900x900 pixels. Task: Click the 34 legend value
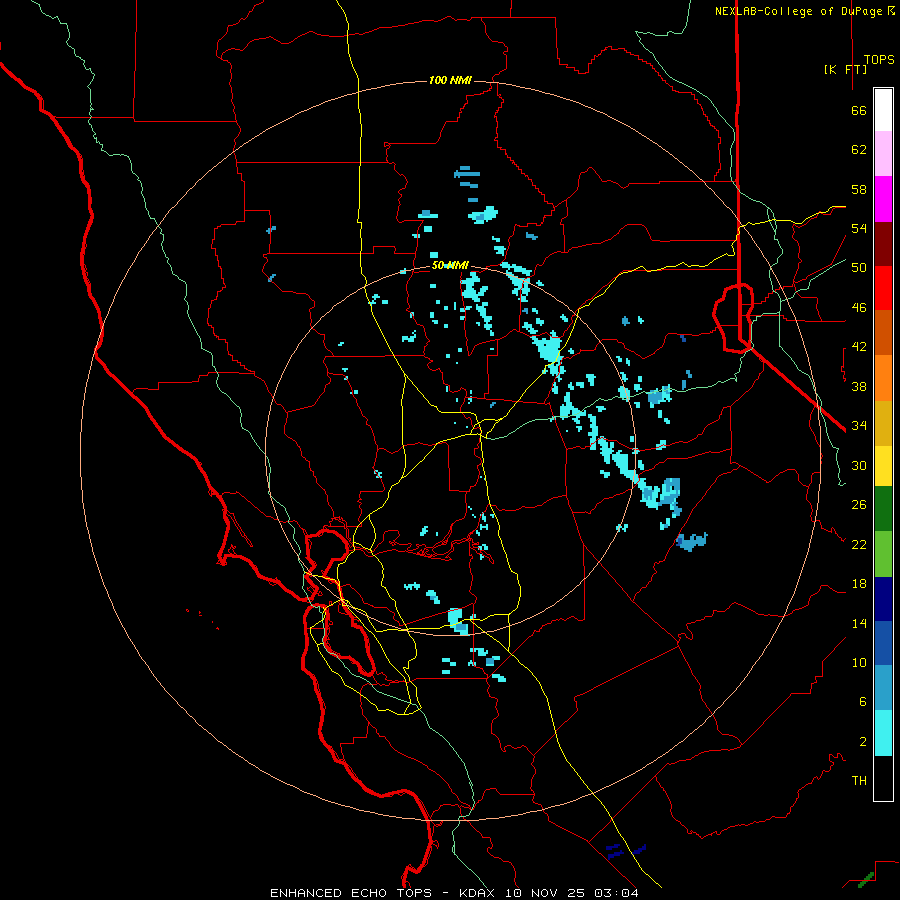[x=859, y=425]
